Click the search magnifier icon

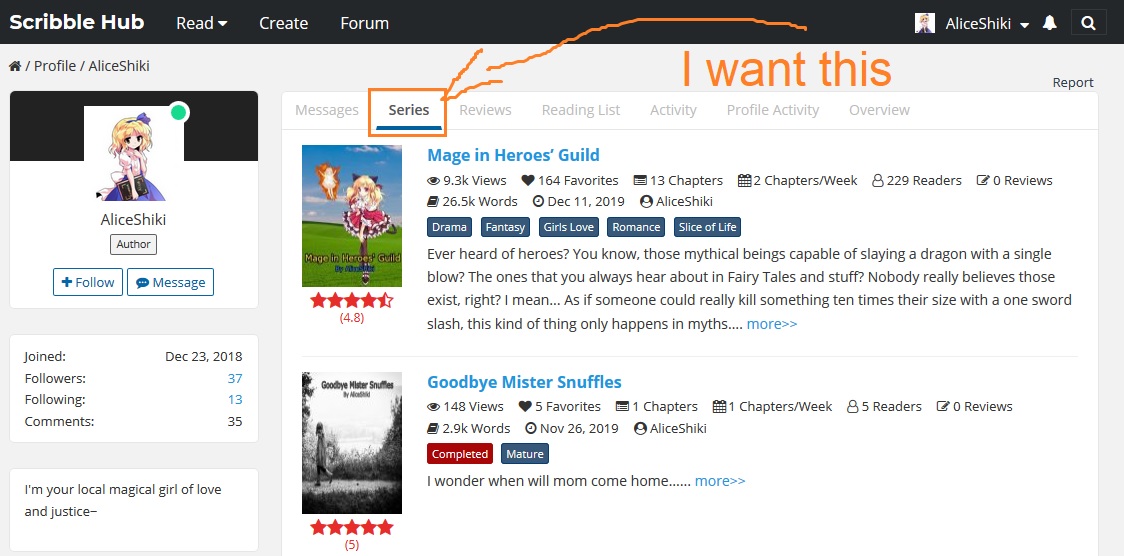1088,23
